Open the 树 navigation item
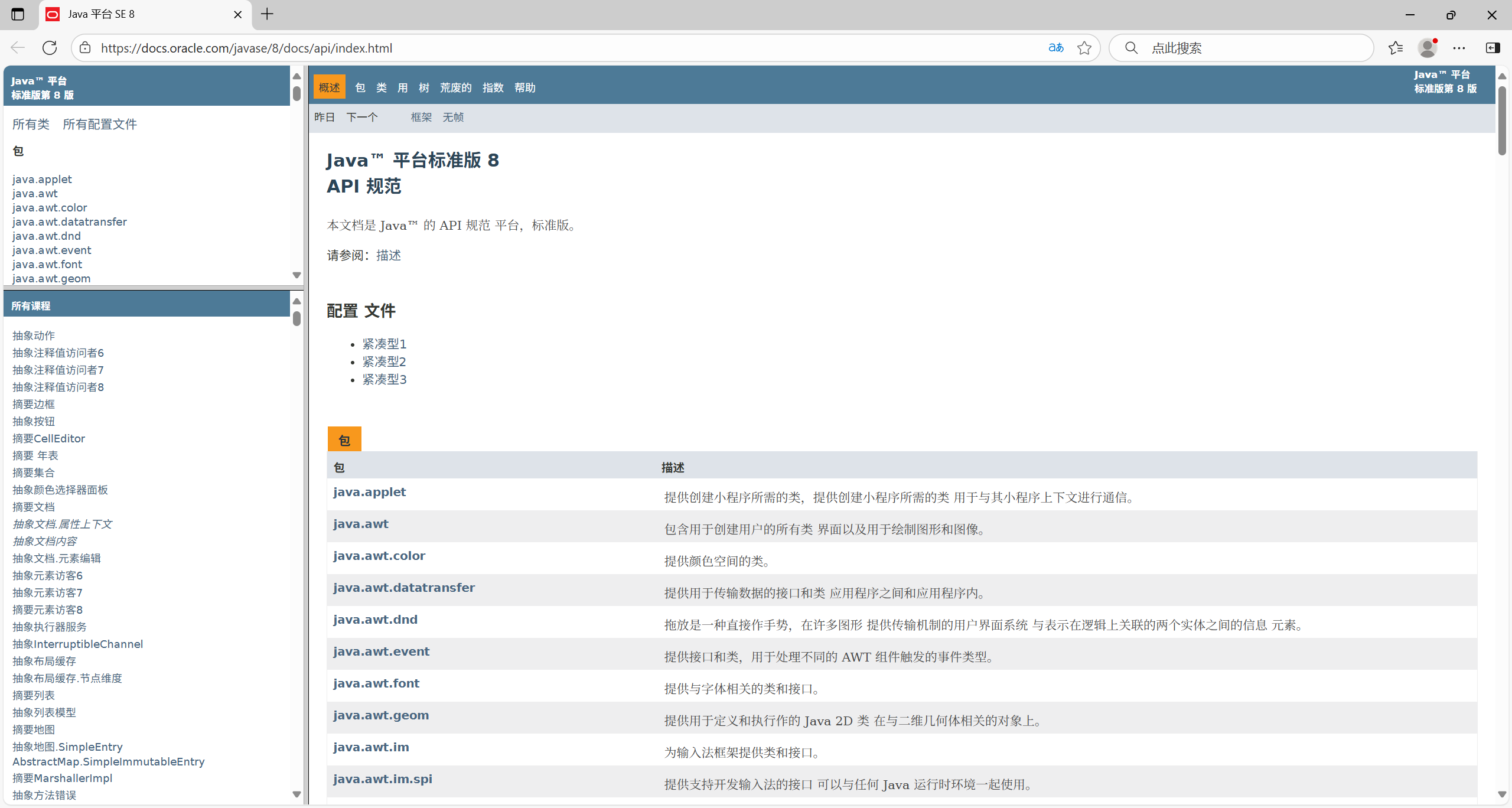The image size is (1512, 808). pyautogui.click(x=424, y=87)
